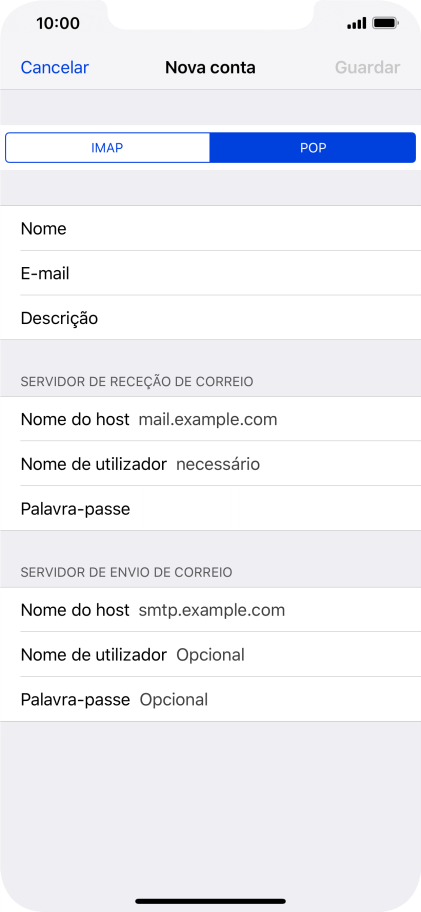Tap the Descrição field
The image size is (421, 912).
tap(210, 318)
